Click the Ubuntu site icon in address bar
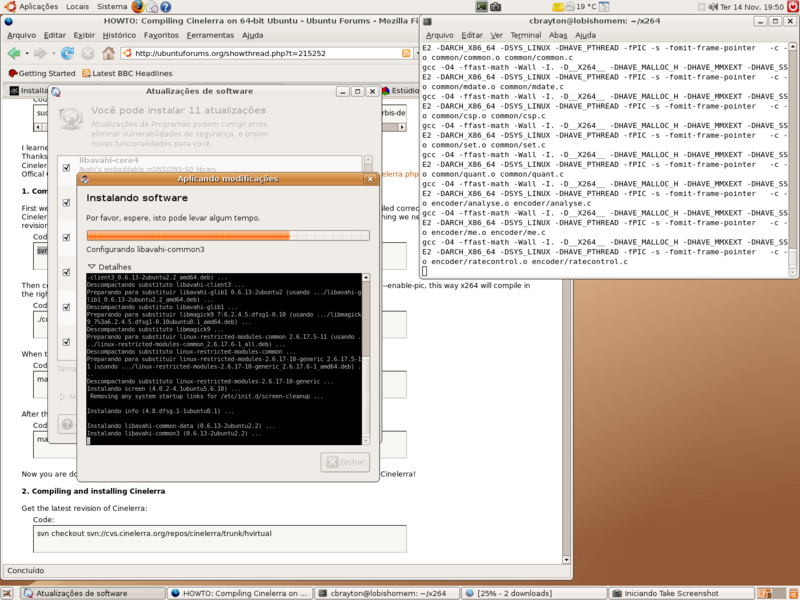Image resolution: width=800 pixels, height=600 pixels. pyautogui.click(x=128, y=53)
